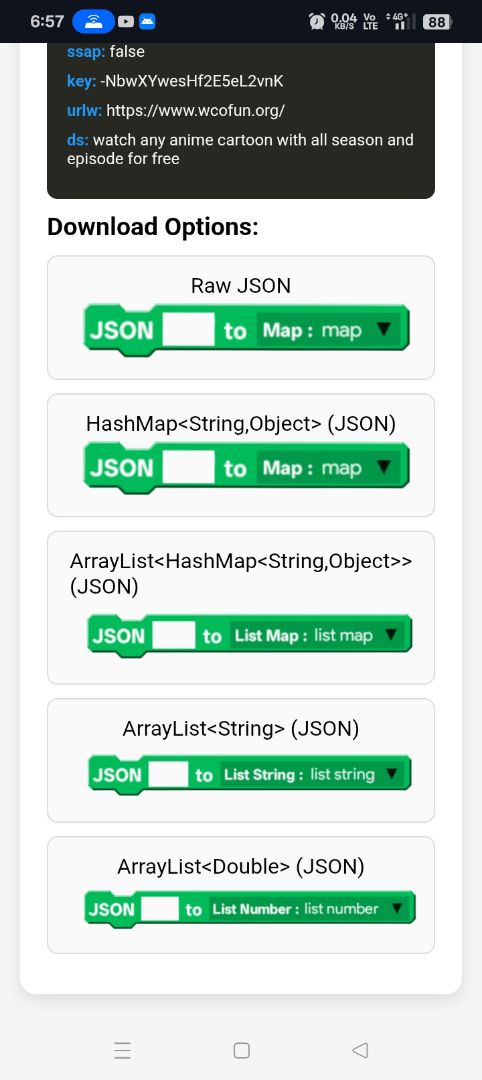Open list string dropdown arrow

pyautogui.click(x=392, y=774)
